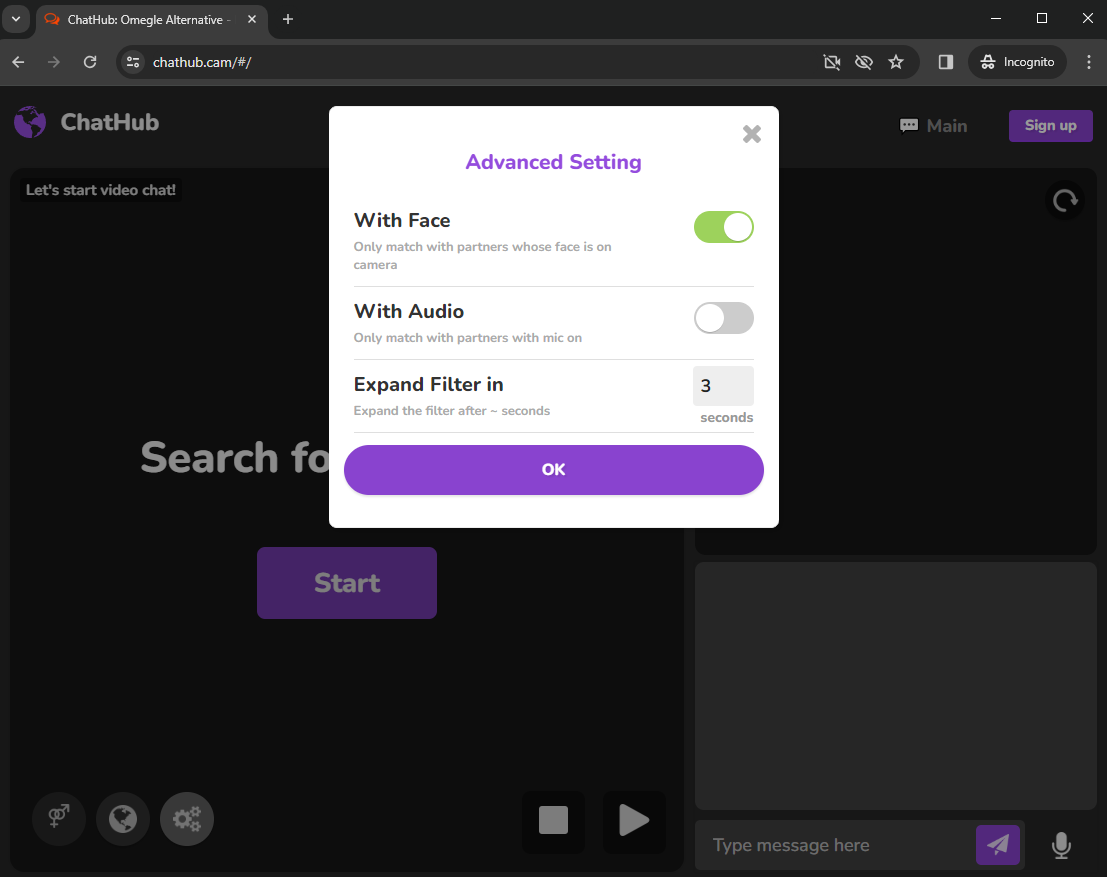Viewport: 1107px width, 877px height.
Task: Open the advanced settings gears icon
Action: click(x=187, y=819)
